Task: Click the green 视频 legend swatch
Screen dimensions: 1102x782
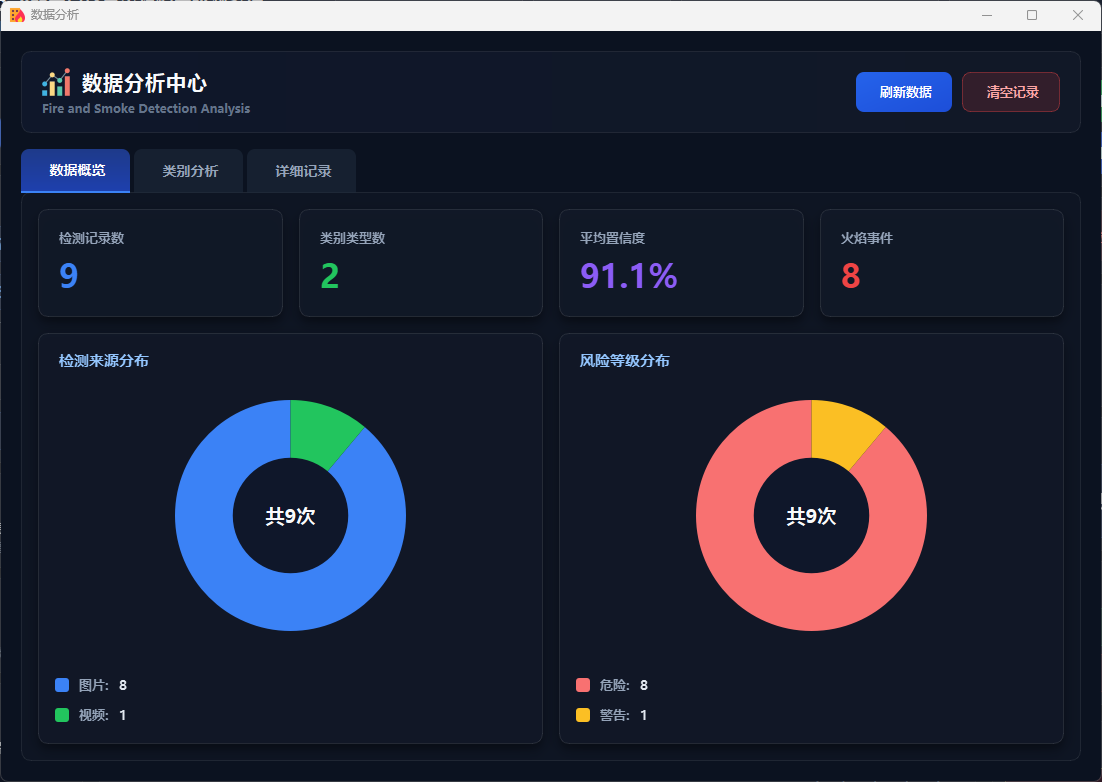Action: [62, 715]
